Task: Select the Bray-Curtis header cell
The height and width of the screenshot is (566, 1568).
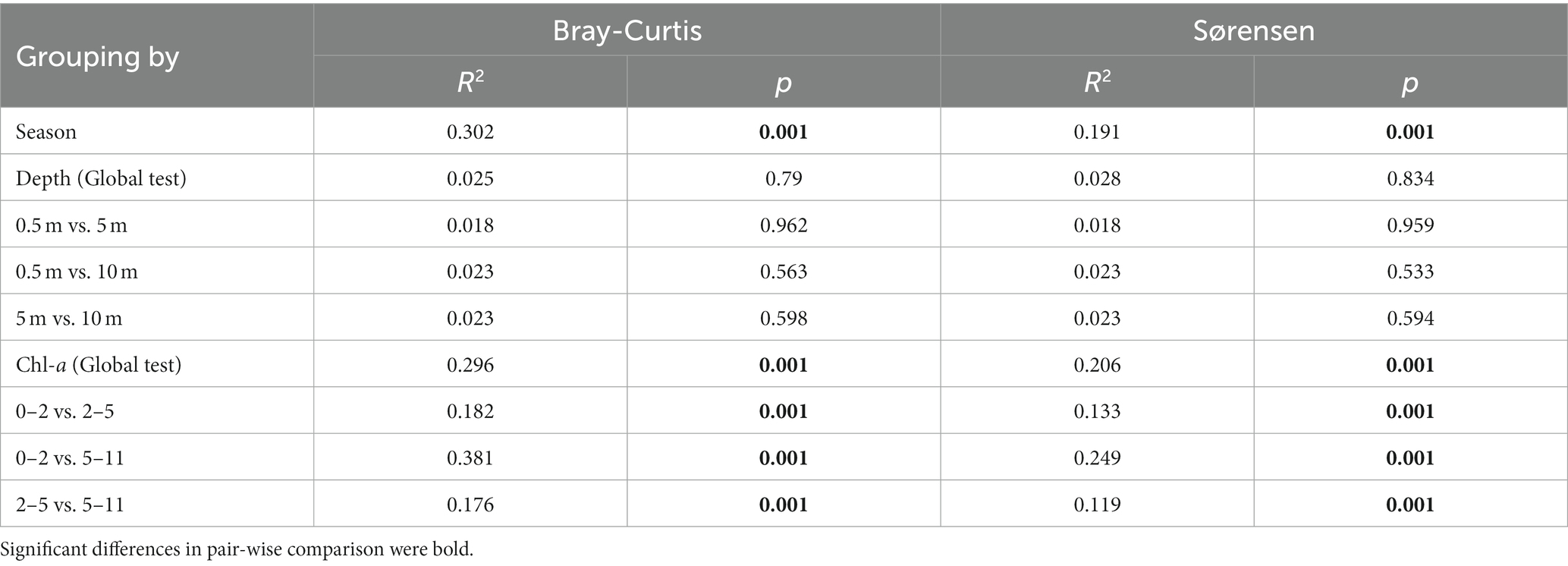Action: coord(627,30)
